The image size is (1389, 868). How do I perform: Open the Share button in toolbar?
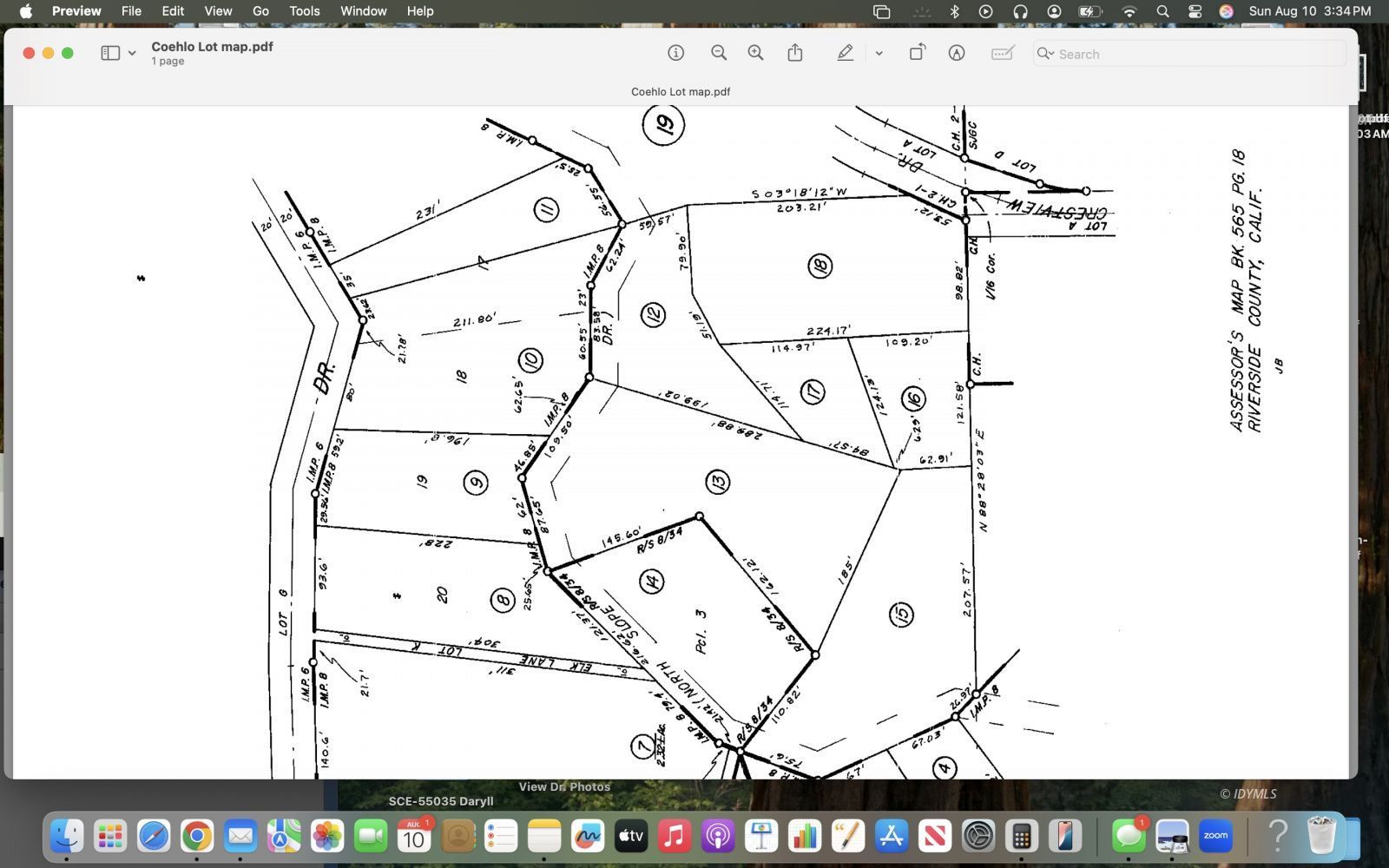[x=795, y=53]
